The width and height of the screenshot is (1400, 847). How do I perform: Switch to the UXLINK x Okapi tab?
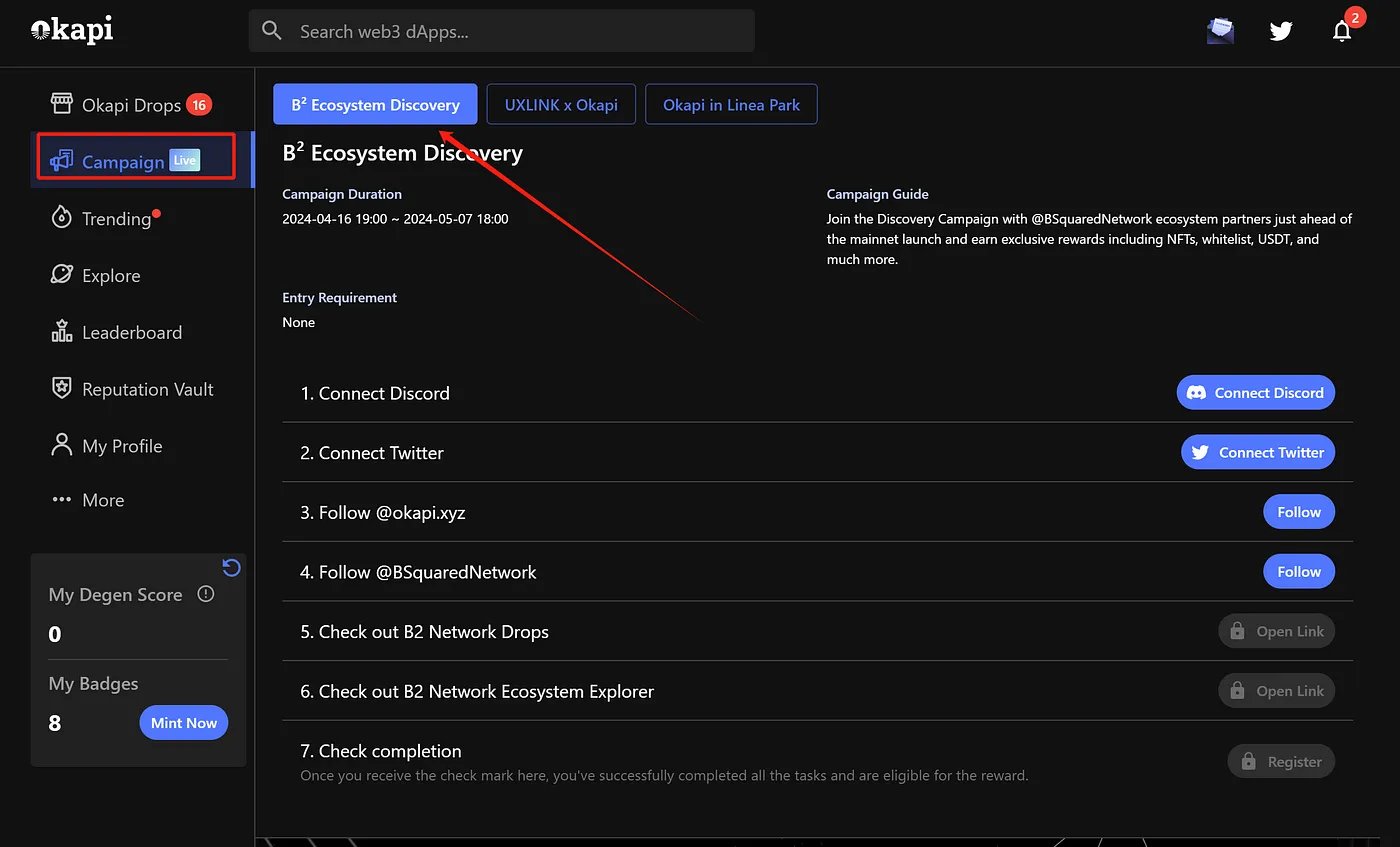tap(561, 104)
